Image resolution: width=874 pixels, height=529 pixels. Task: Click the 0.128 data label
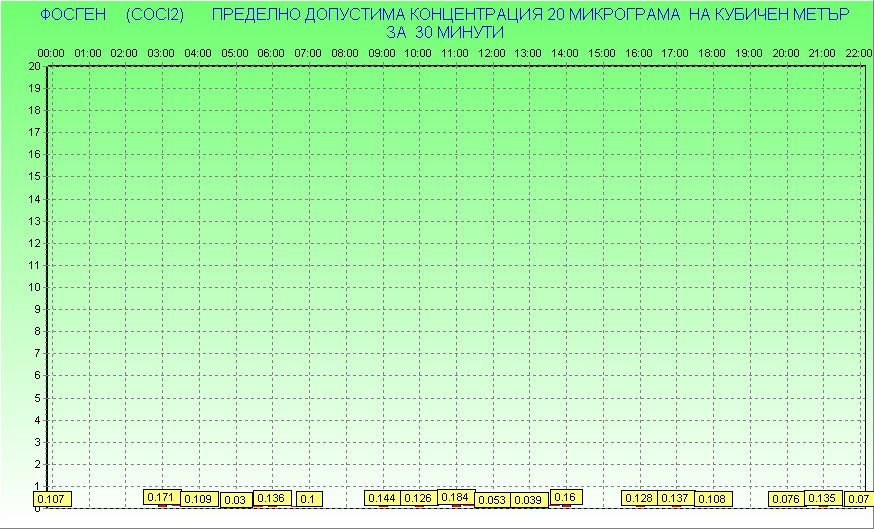(640, 498)
